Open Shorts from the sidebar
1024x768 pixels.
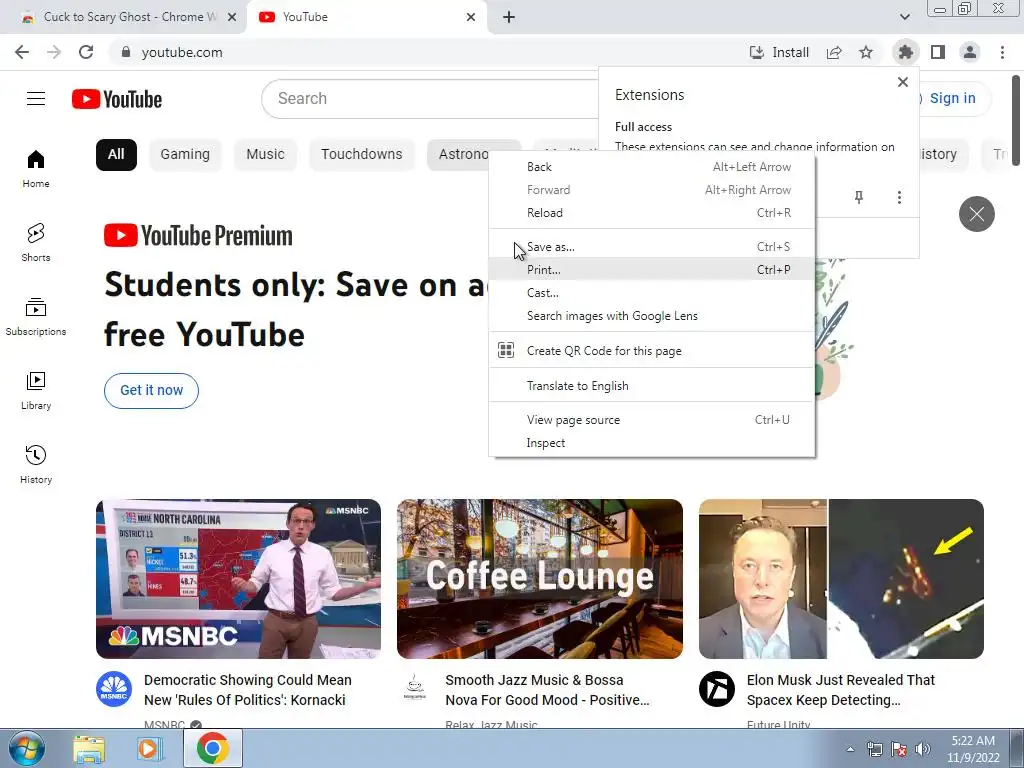pos(36,243)
